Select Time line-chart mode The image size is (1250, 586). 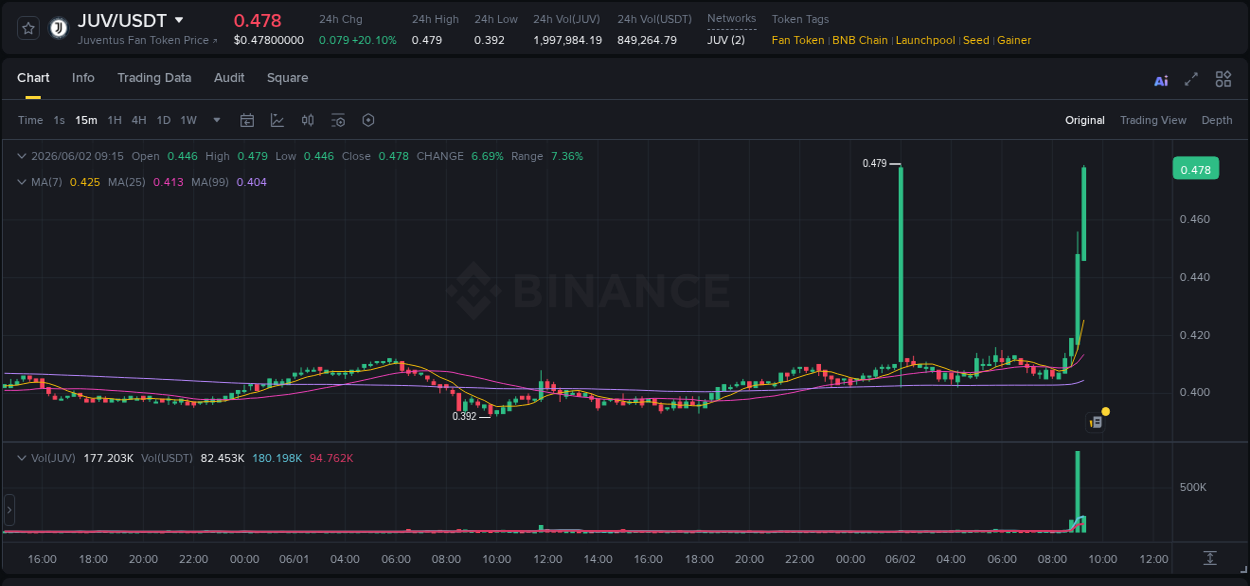pyautogui.click(x=30, y=120)
